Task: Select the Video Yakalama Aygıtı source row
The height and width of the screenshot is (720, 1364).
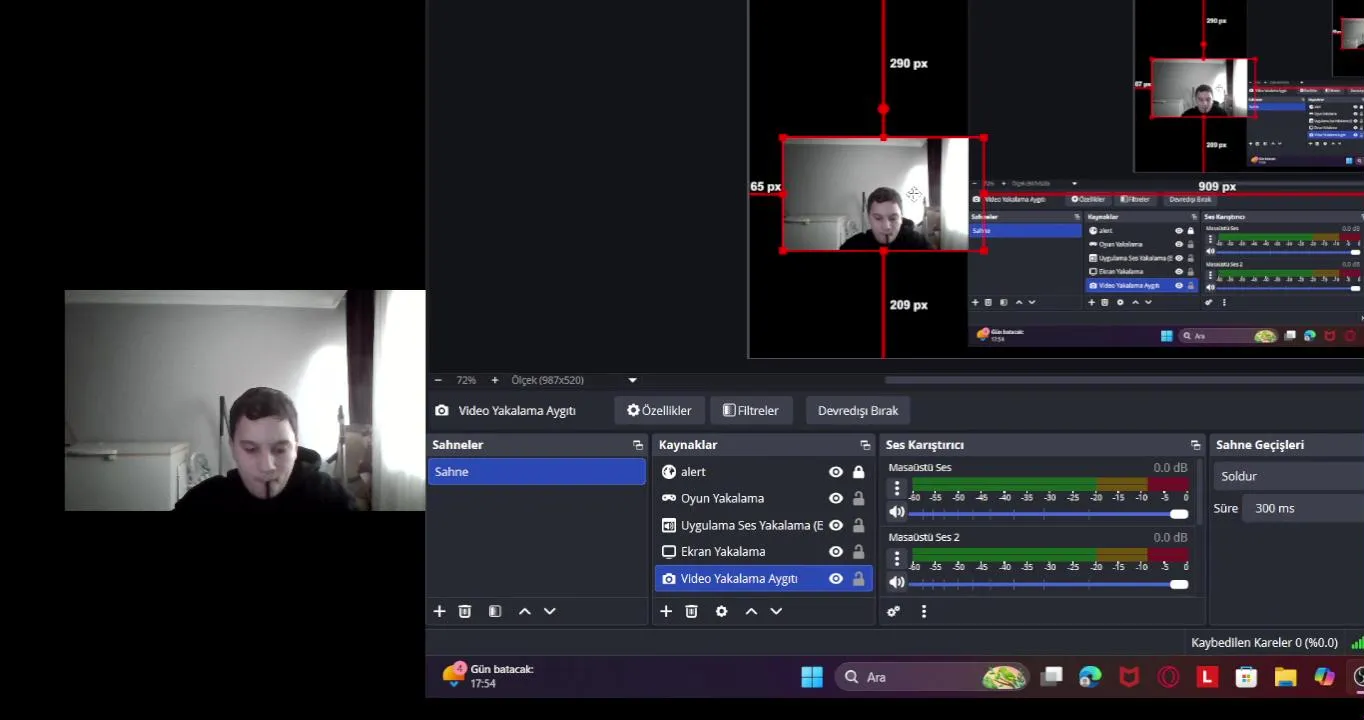Action: [763, 578]
